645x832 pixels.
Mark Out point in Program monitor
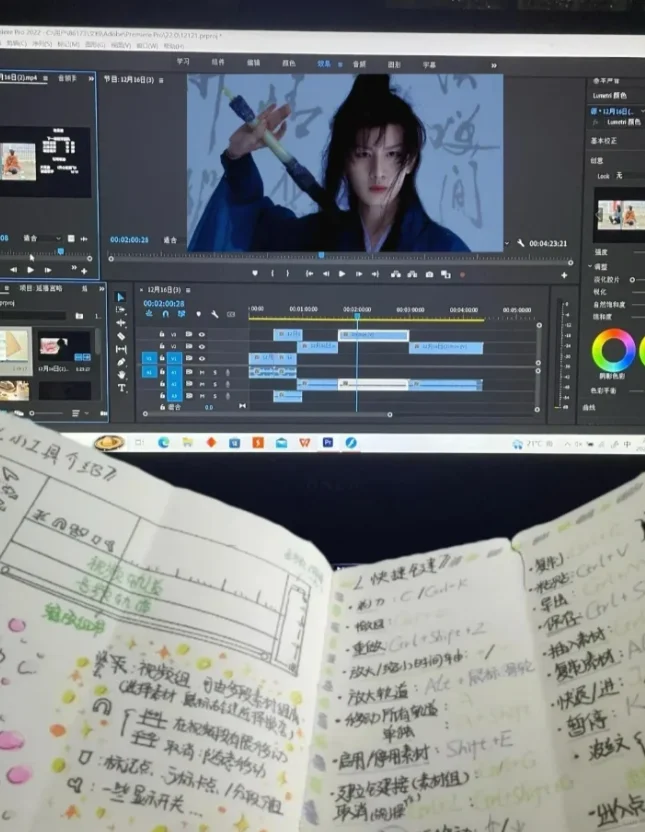[288, 273]
